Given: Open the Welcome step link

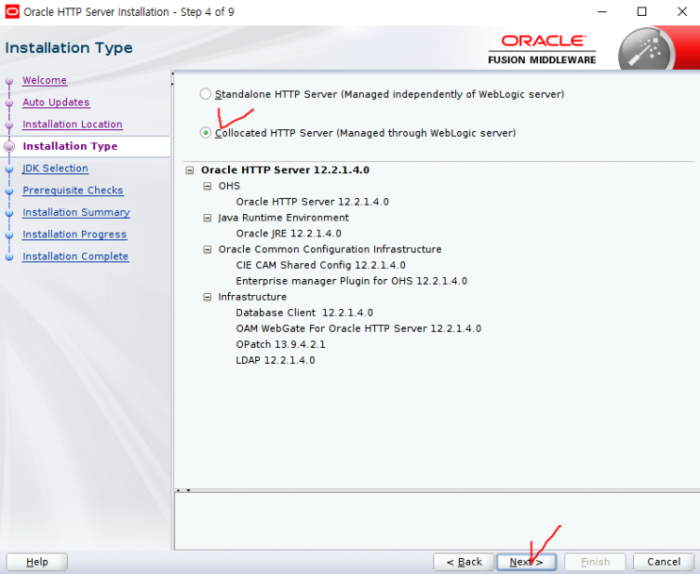Looking at the screenshot, I should click(x=45, y=80).
